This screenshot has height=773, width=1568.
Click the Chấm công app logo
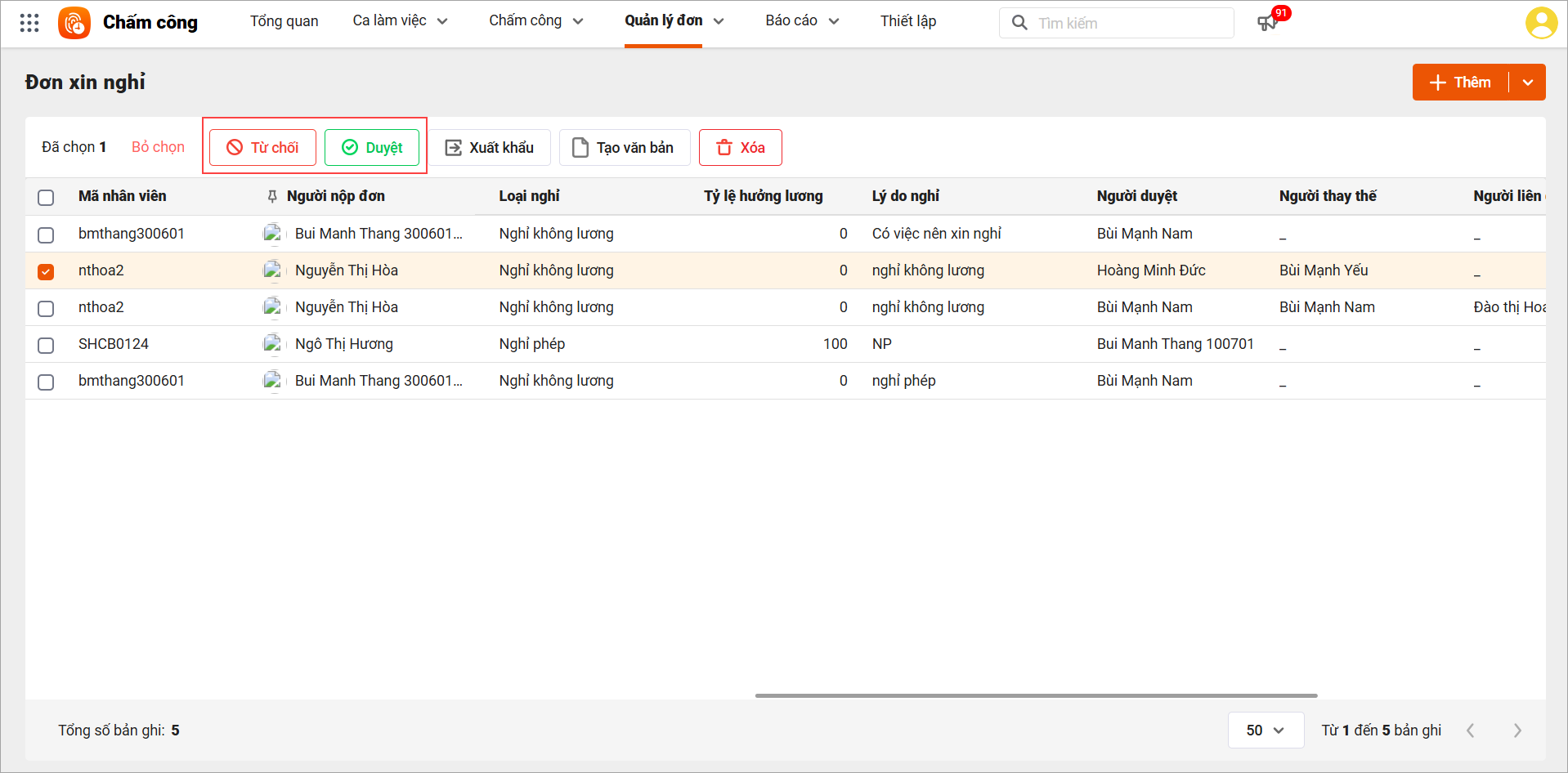(74, 23)
